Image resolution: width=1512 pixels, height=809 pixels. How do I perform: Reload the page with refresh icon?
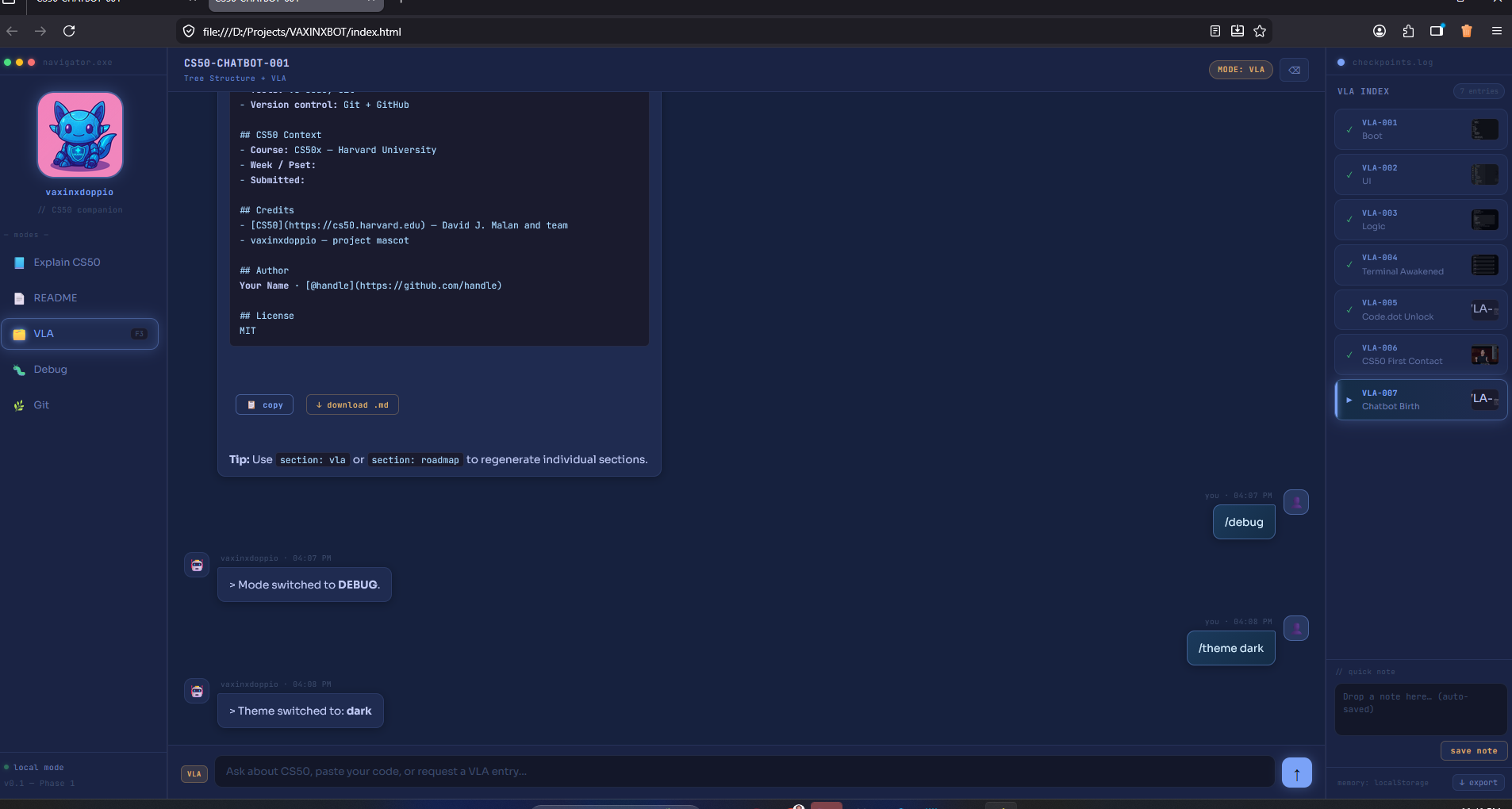pos(69,31)
